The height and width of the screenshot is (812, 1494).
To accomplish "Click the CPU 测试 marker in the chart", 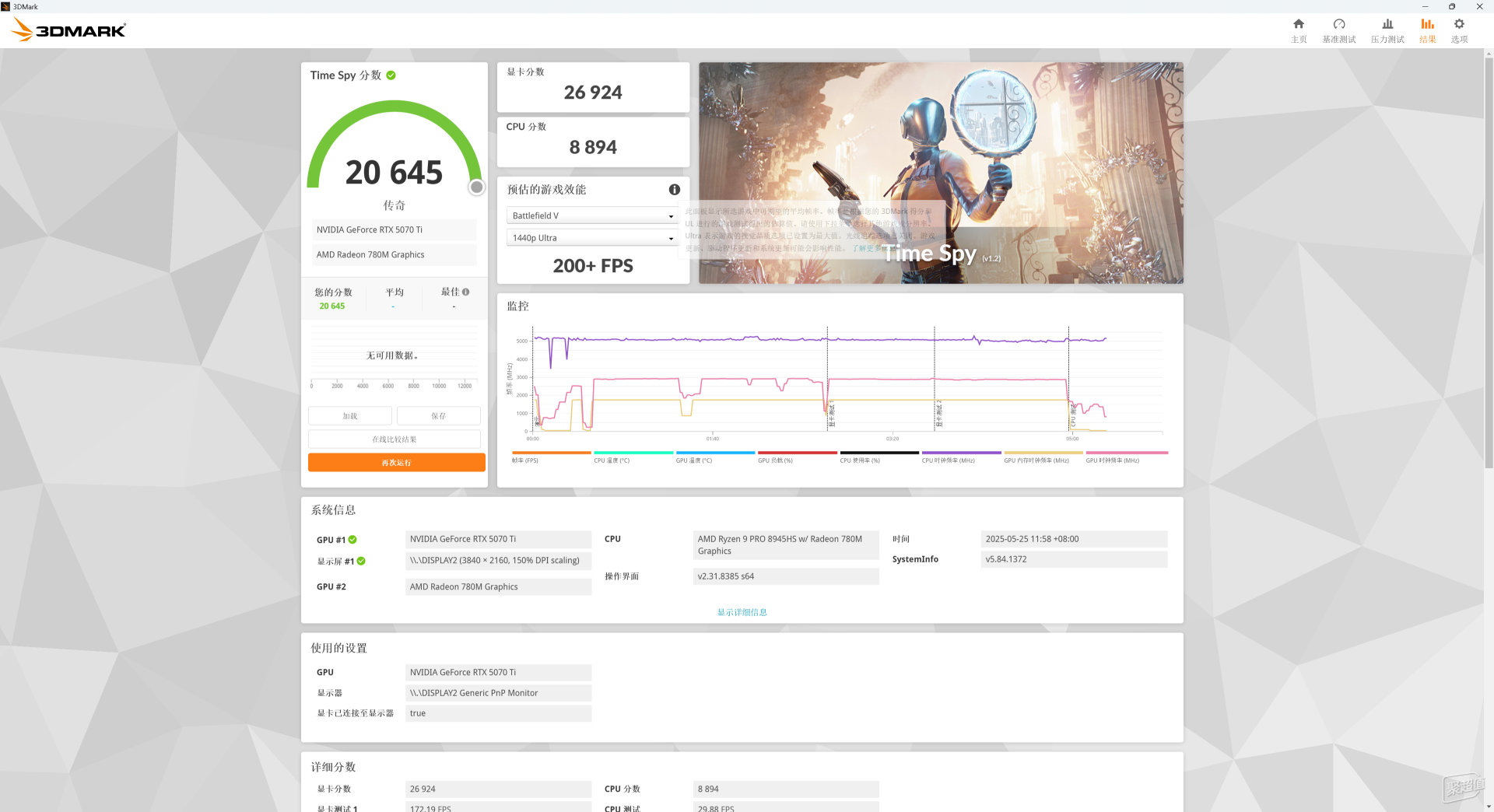I will (x=1072, y=415).
